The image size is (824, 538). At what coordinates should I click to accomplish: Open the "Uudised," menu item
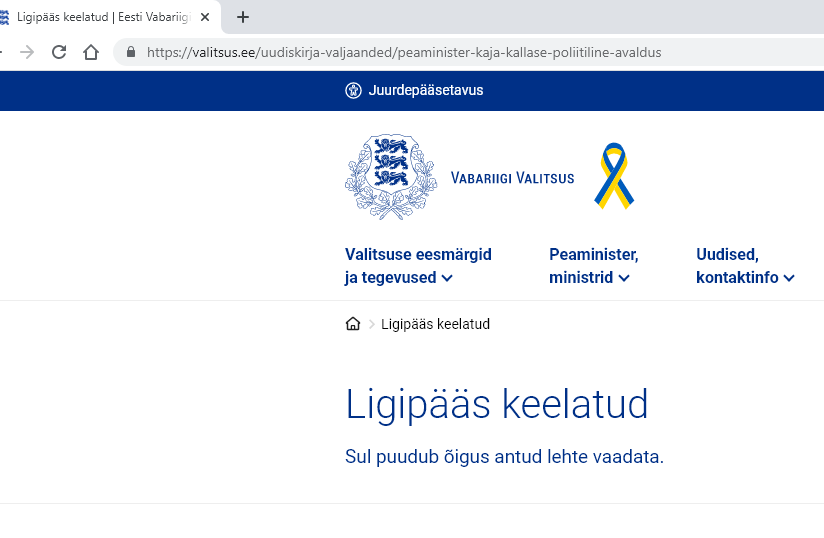727,254
